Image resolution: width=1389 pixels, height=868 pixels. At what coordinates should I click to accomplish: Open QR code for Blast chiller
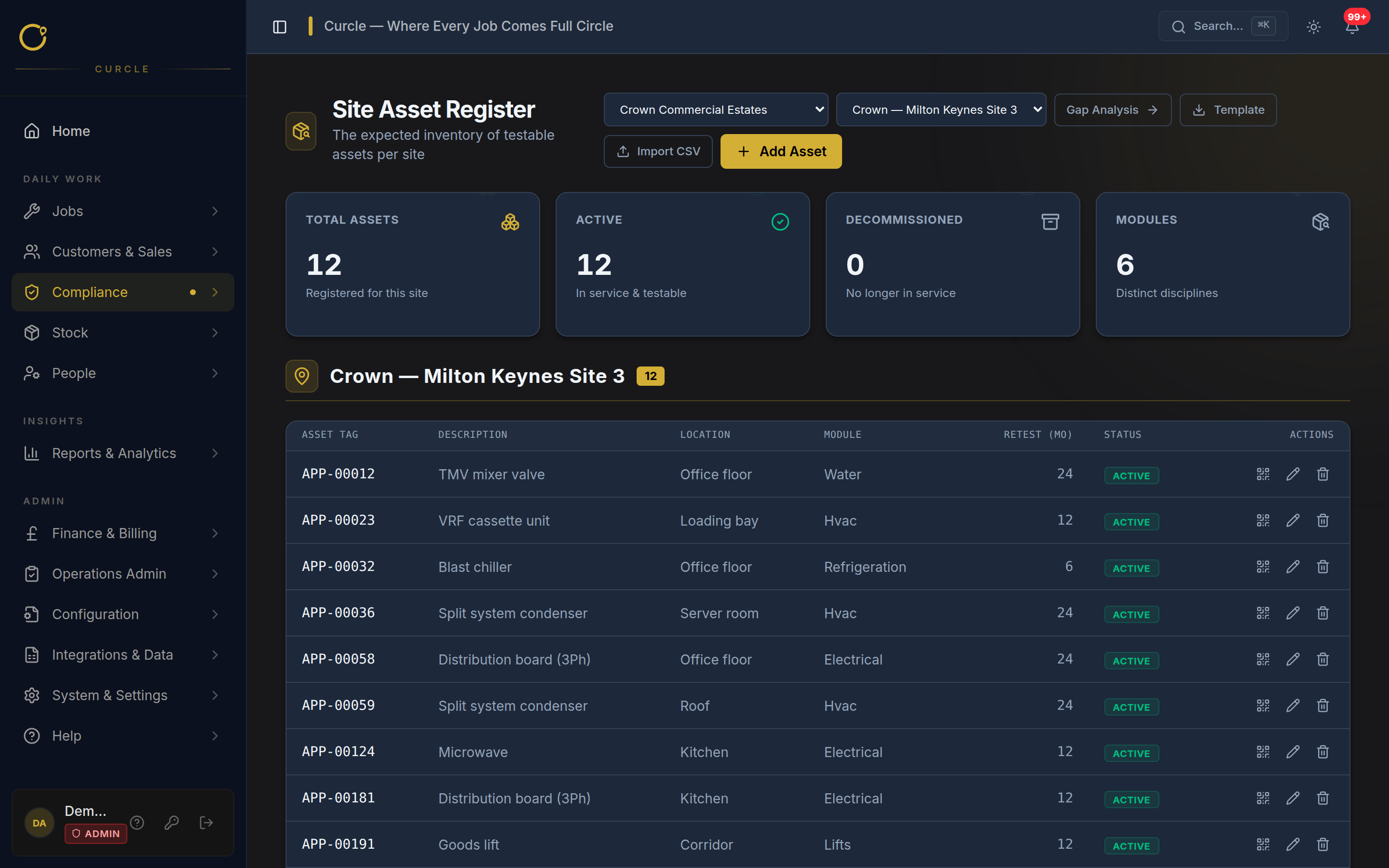pyautogui.click(x=1263, y=567)
